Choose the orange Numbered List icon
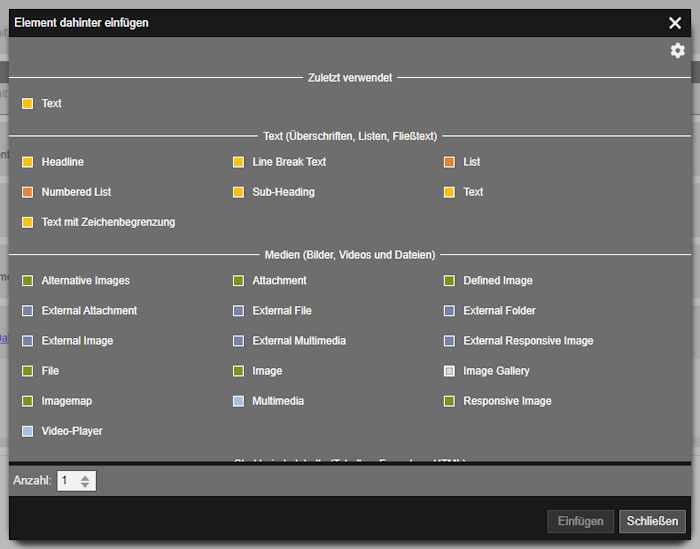 28,192
